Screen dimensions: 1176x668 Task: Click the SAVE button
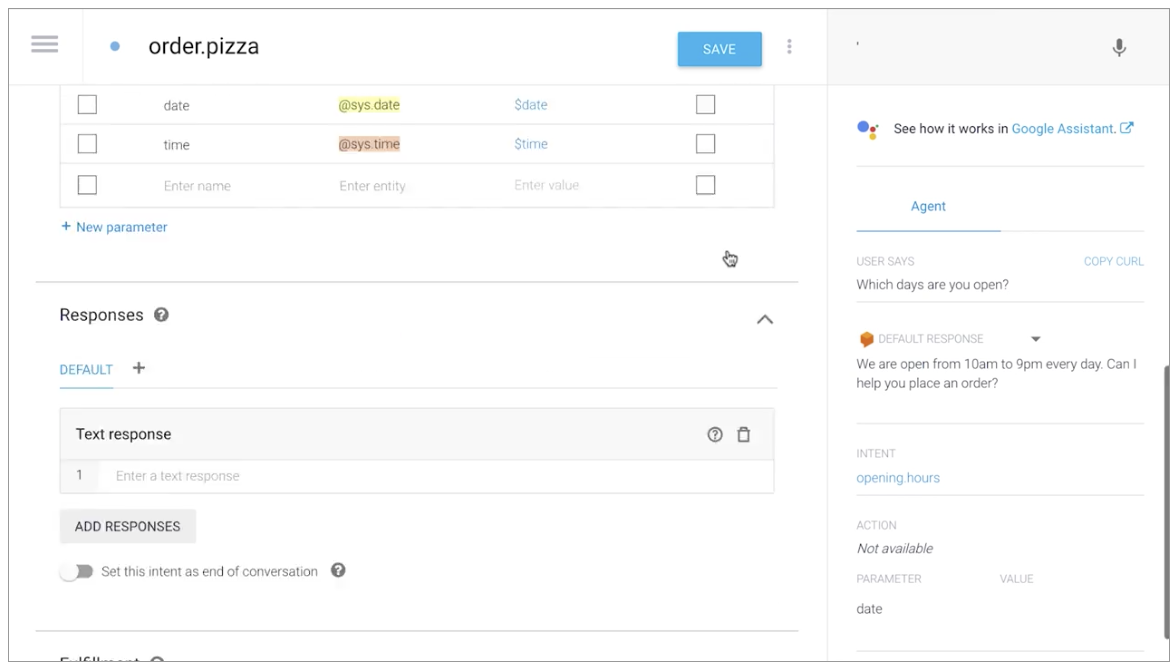coord(719,49)
